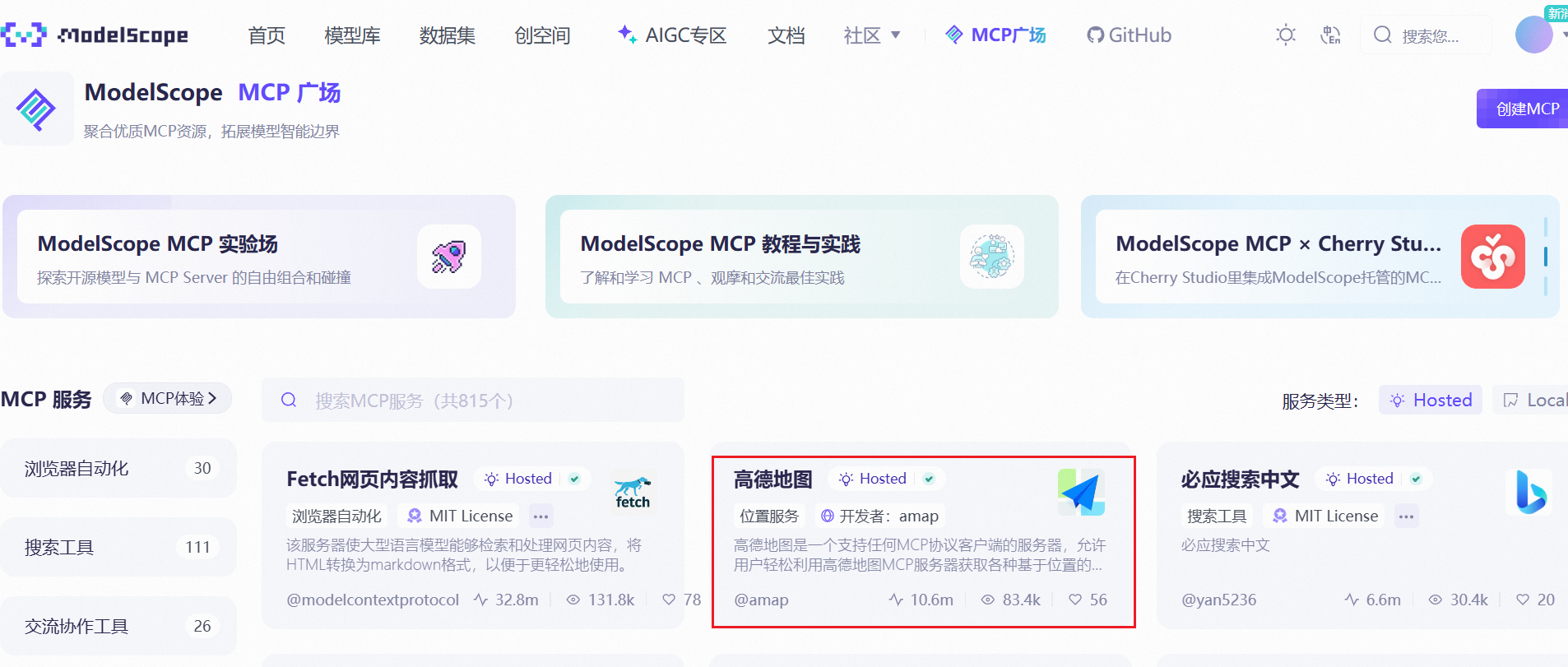Click the heart like icon showing 78
The width and height of the screenshot is (1568, 667).
click(x=669, y=600)
